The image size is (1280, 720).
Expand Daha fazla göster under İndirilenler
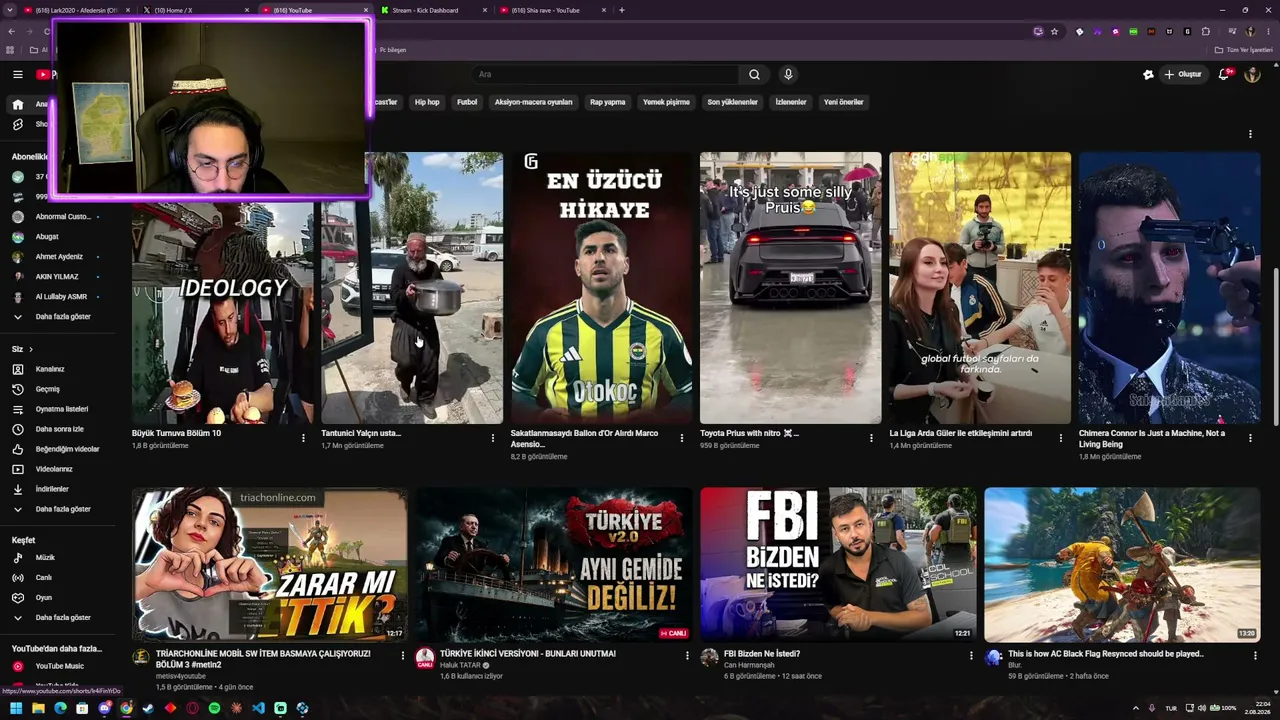pyautogui.click(x=63, y=509)
